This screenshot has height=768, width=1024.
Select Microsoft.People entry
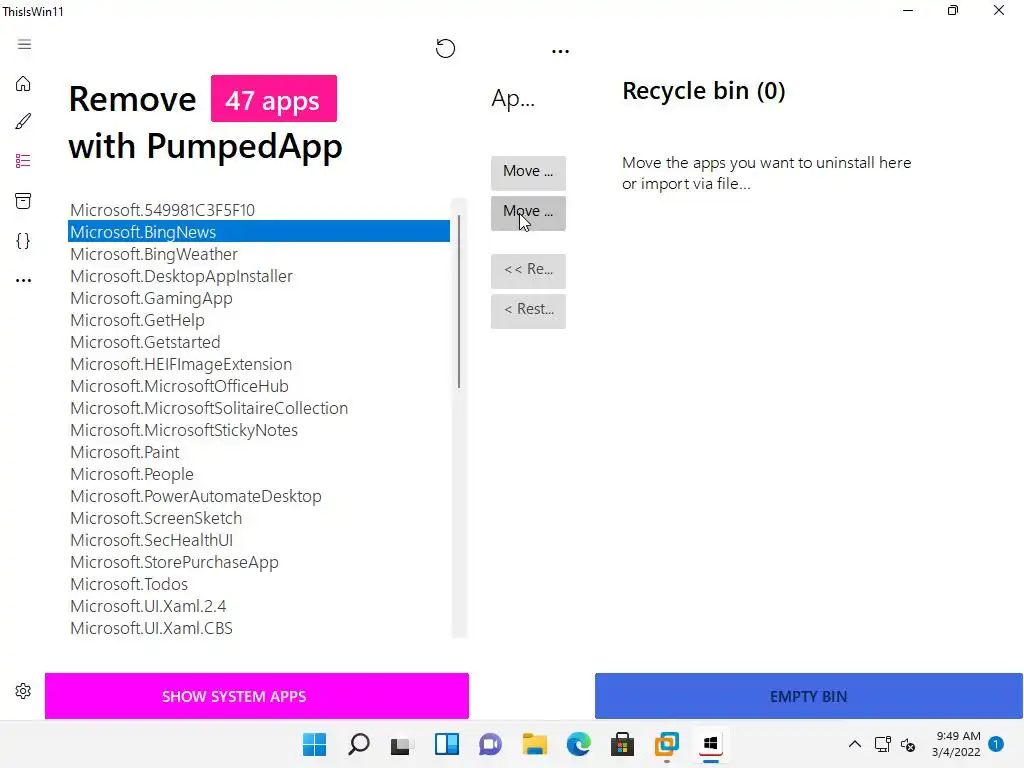[x=259, y=474]
